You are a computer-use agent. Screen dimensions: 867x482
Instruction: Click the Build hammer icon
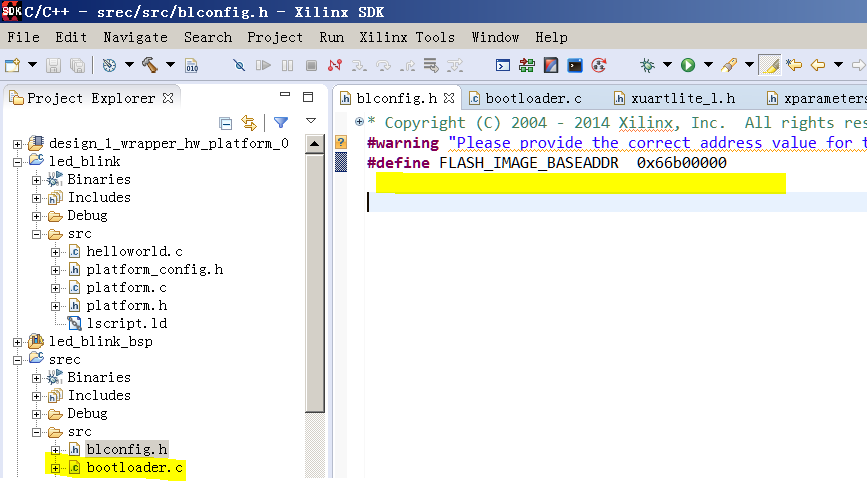[x=150, y=65]
